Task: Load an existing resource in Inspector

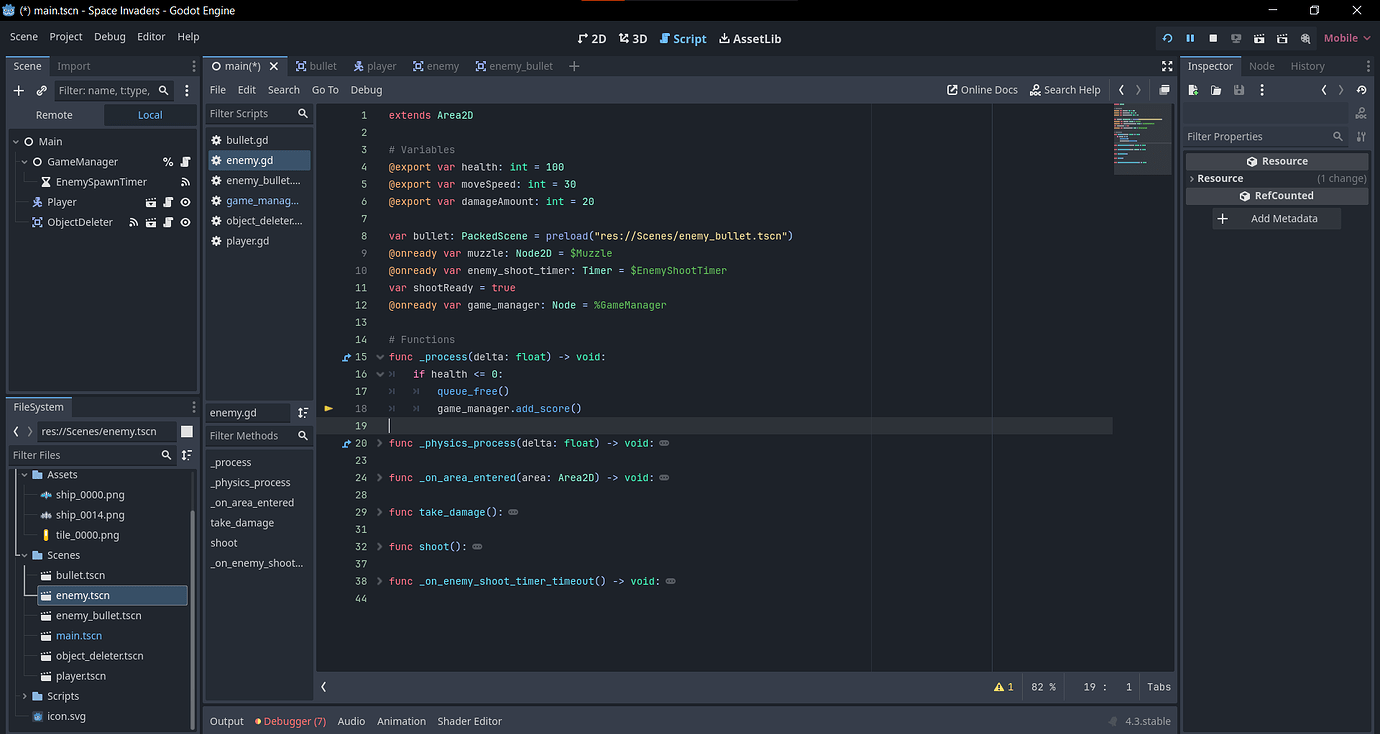Action: [1216, 90]
